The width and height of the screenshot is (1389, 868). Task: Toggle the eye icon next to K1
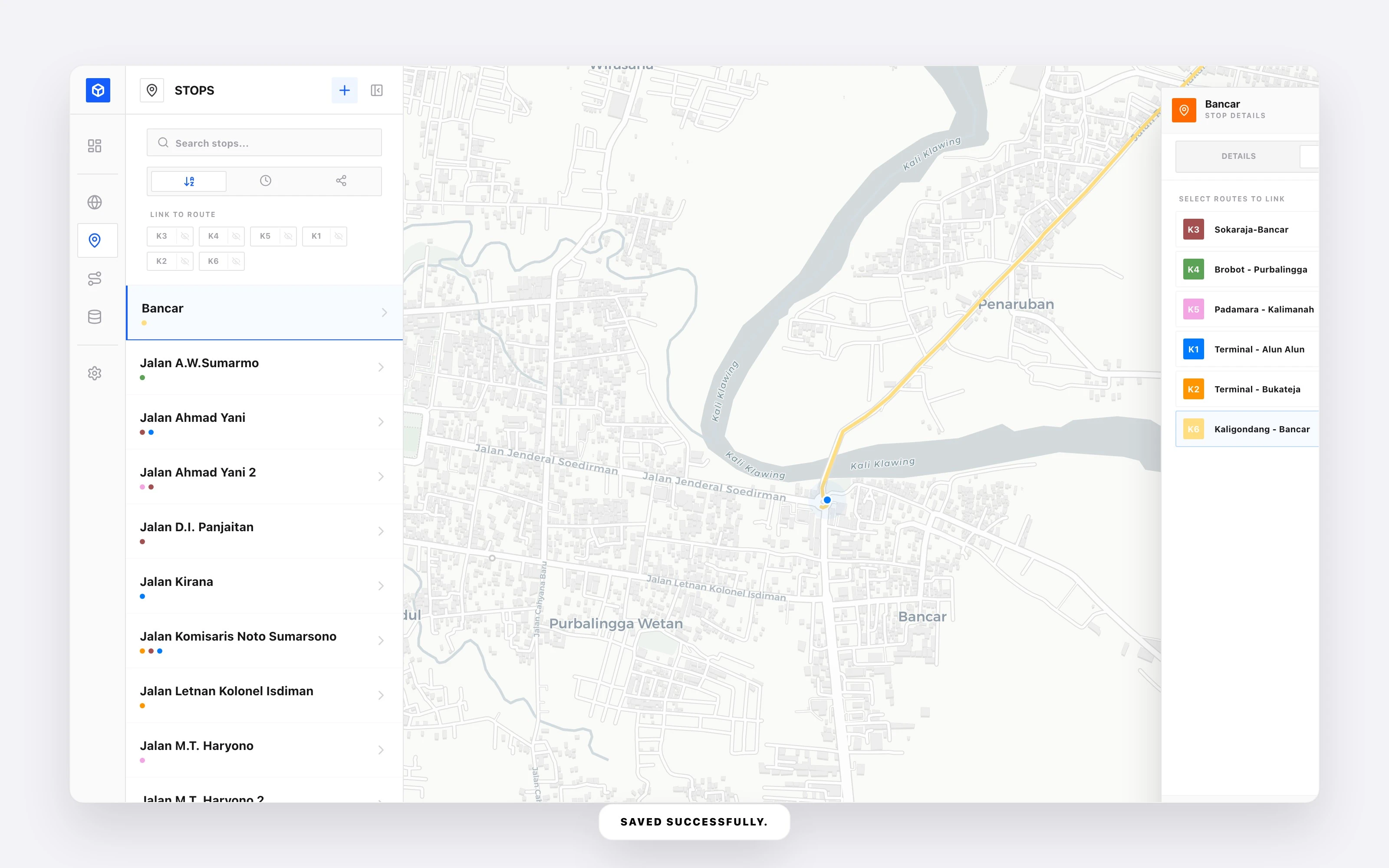pos(339,236)
